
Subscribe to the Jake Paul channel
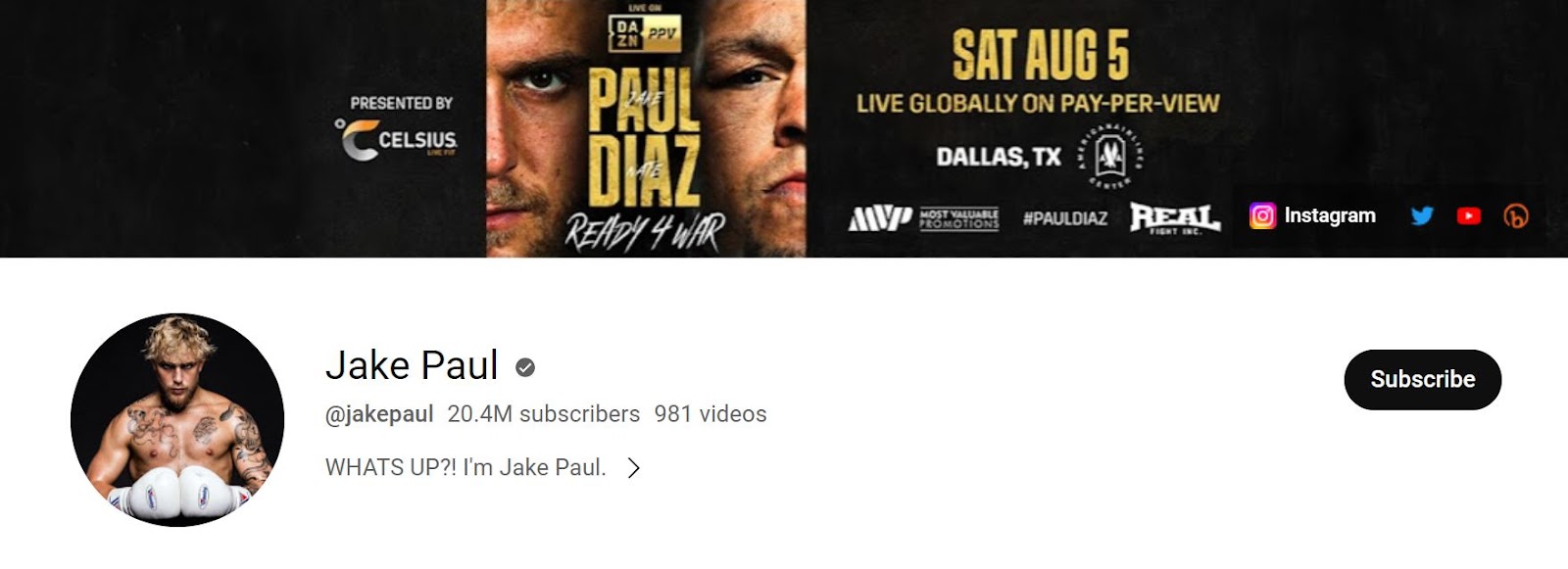point(1422,379)
